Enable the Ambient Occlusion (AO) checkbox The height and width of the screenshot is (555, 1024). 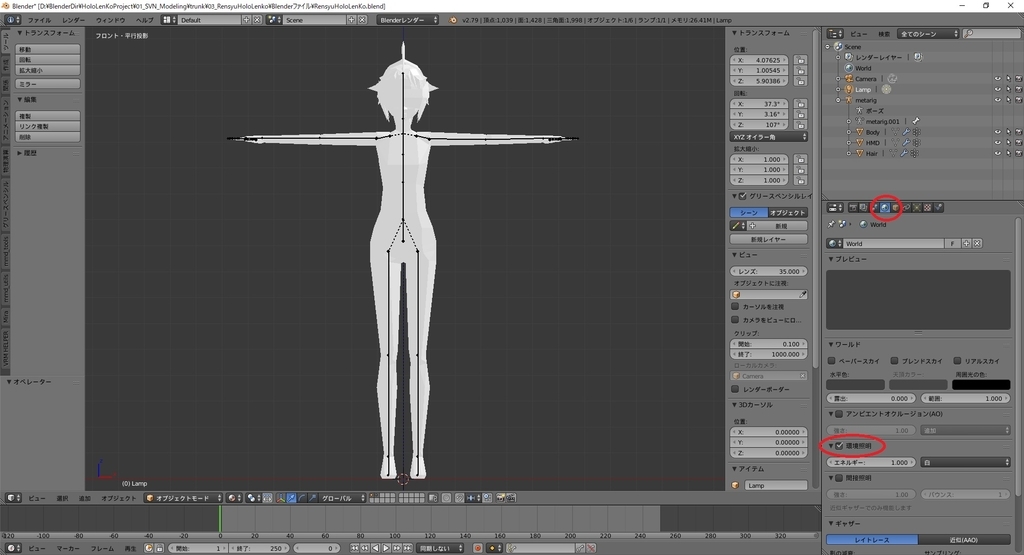(839, 413)
